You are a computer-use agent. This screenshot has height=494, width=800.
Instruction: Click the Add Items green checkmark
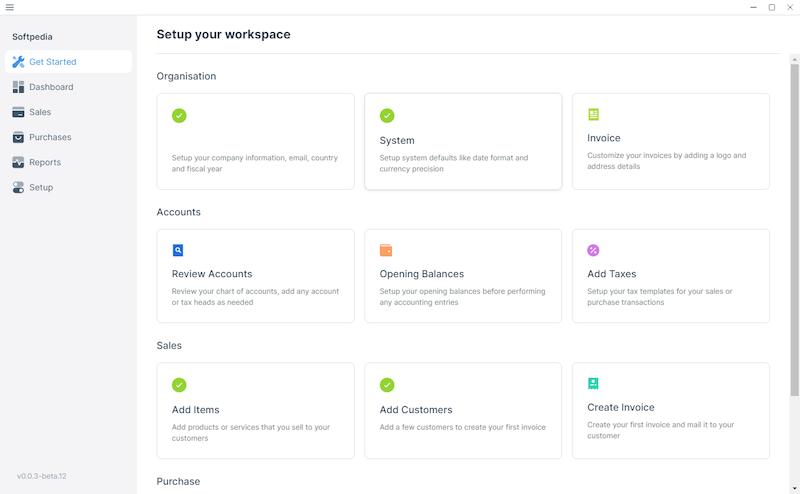179,385
